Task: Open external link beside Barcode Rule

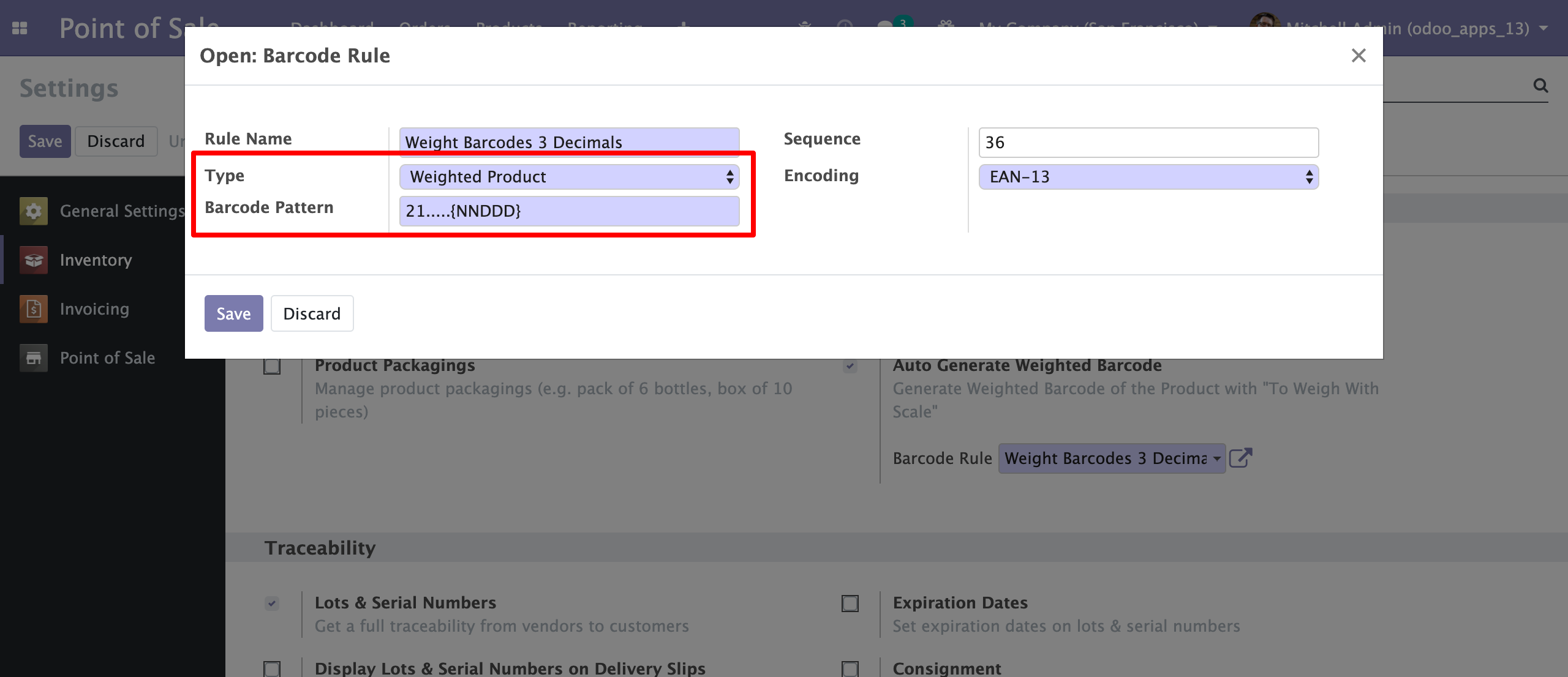Action: 1240,458
